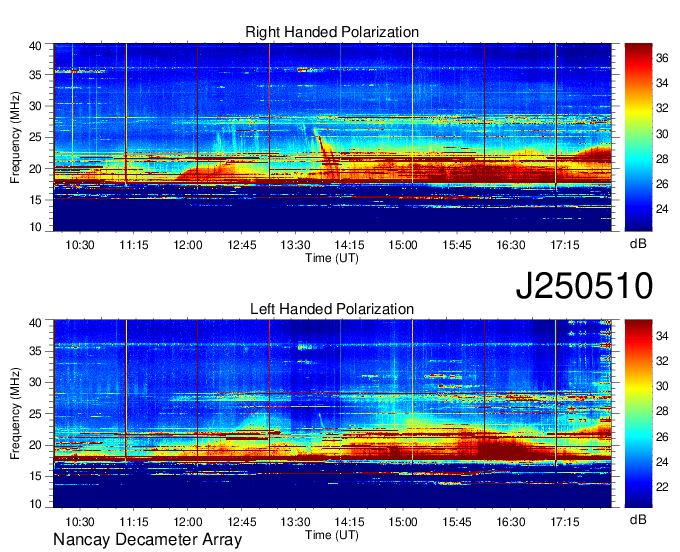
Task: Click the 32 value on the upper colorbar
Action: click(662, 108)
